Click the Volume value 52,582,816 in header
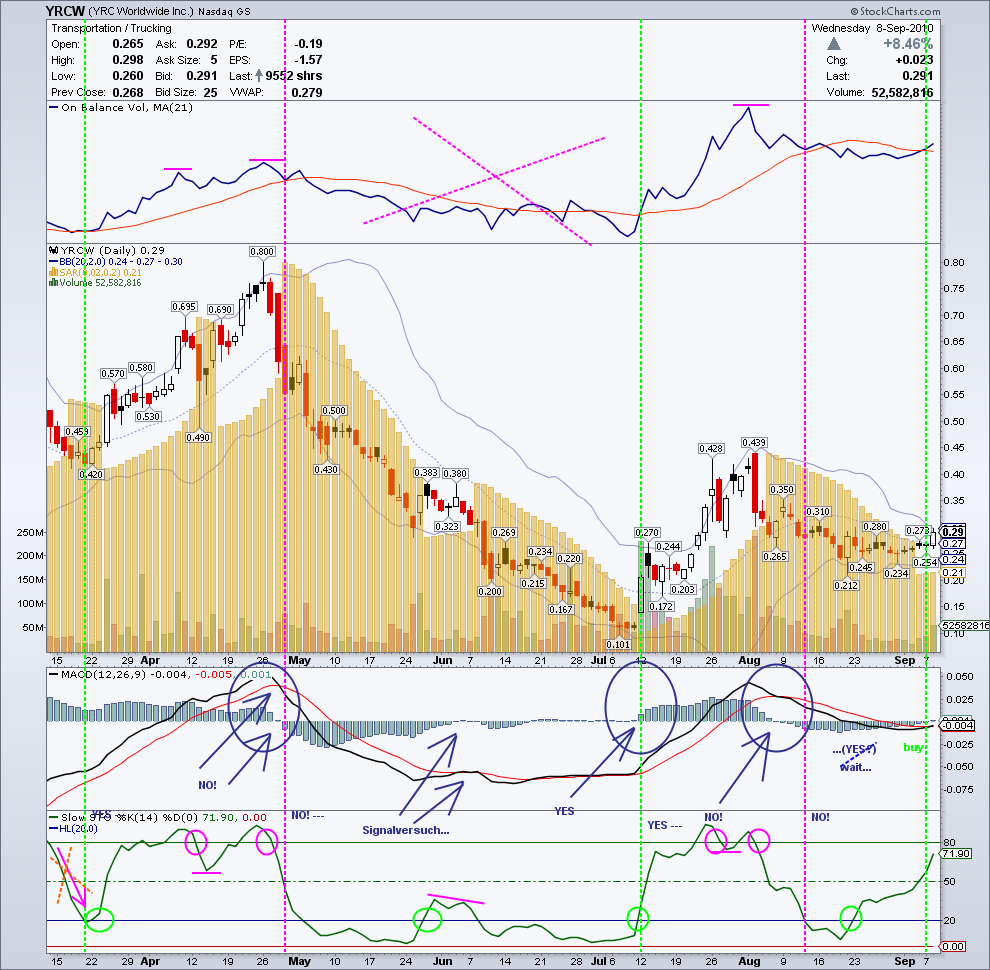Screen dimensions: 990x970 tap(902, 92)
